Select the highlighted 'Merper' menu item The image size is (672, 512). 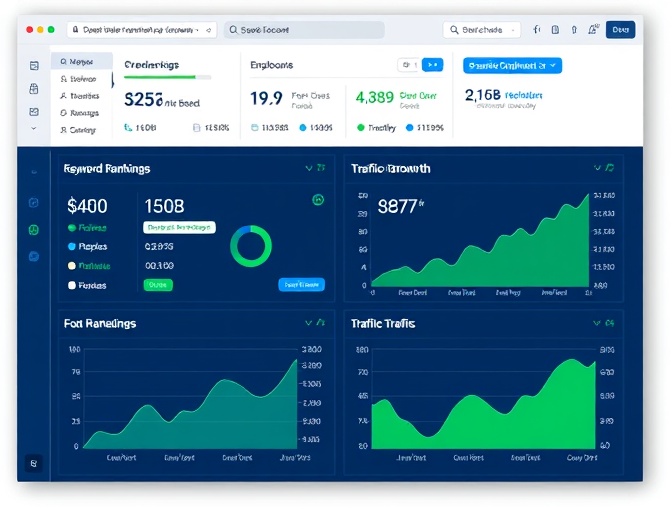tap(82, 62)
